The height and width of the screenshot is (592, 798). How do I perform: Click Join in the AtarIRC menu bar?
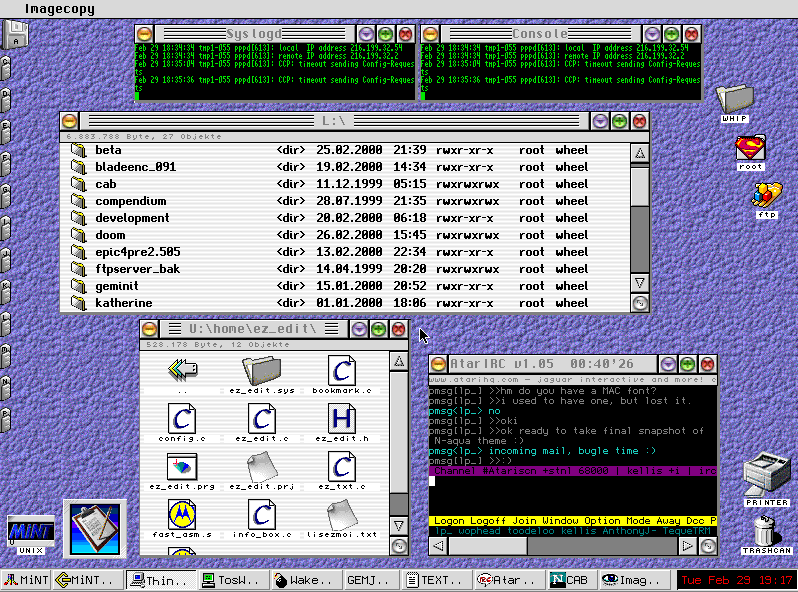(x=526, y=521)
